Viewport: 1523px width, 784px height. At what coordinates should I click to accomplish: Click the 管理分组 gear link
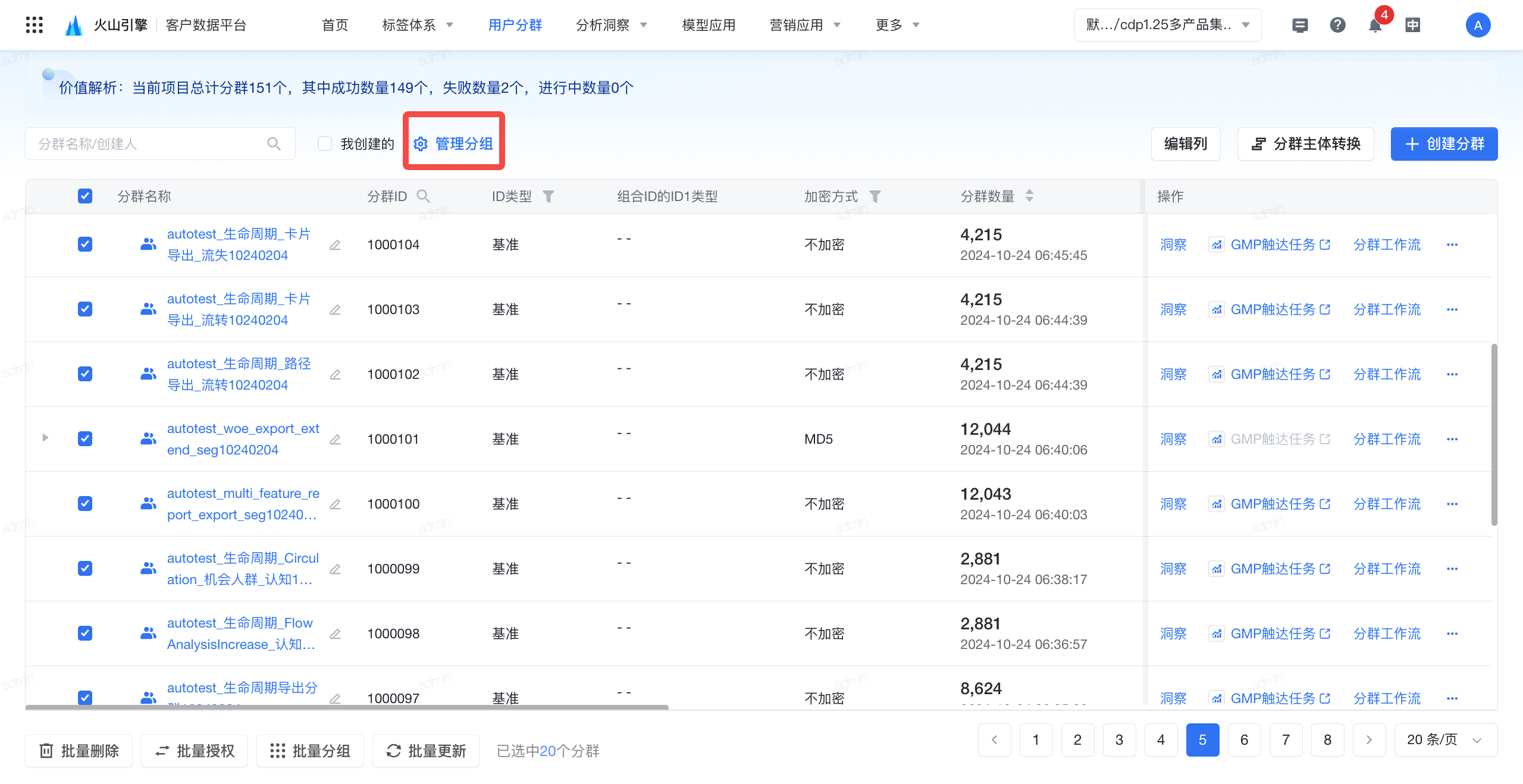pos(453,143)
